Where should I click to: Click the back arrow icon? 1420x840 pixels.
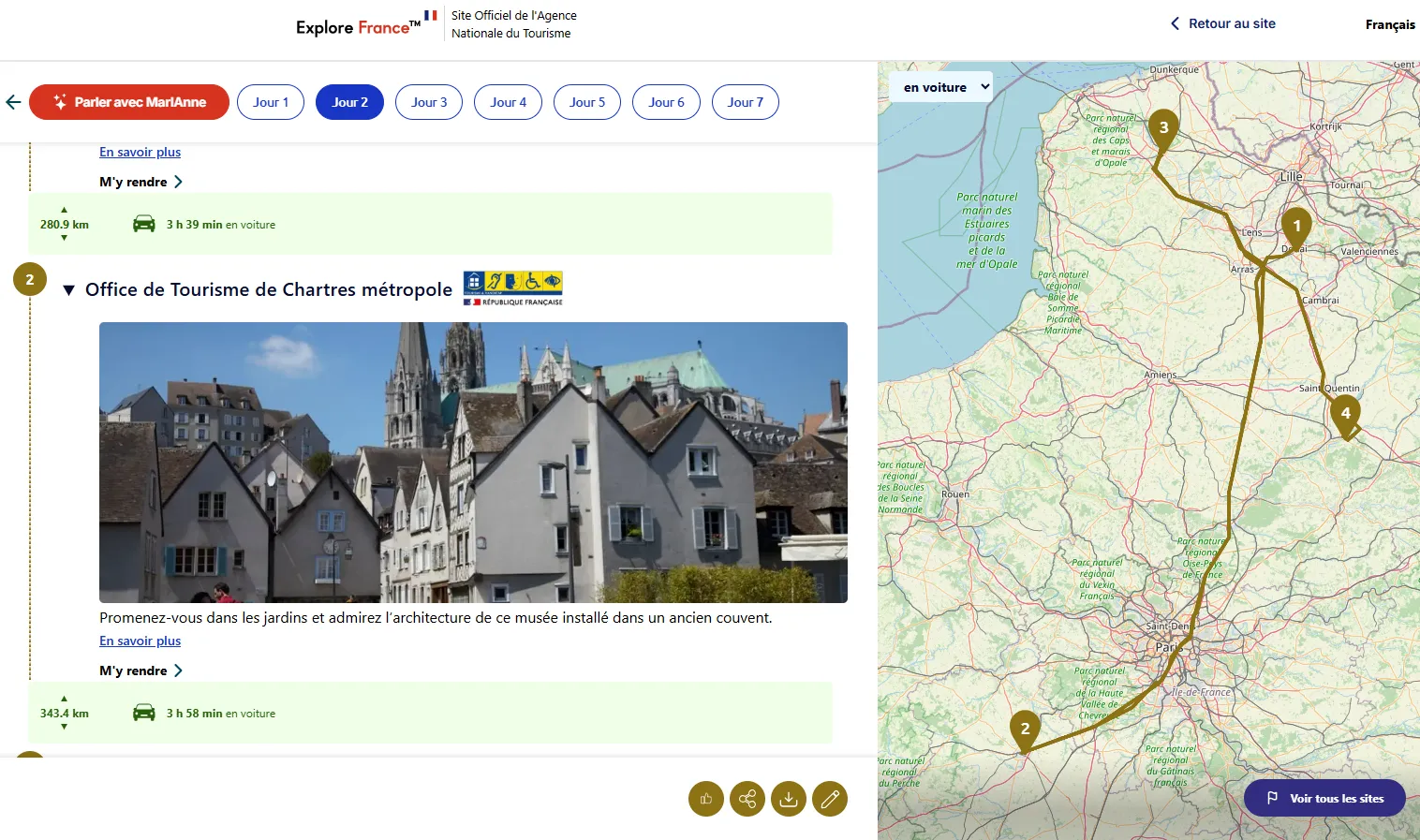pos(13,102)
